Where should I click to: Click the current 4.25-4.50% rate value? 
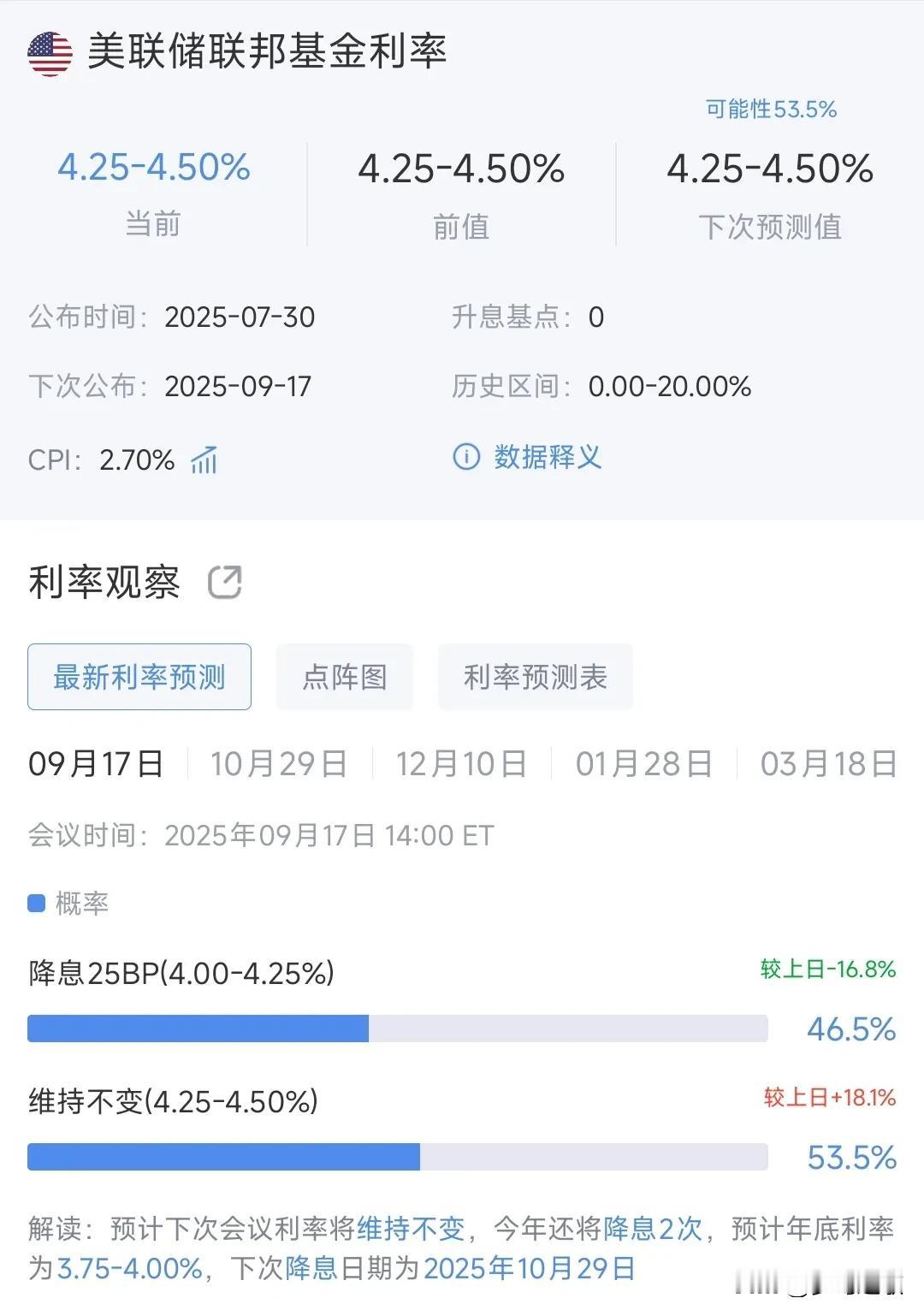[x=154, y=167]
